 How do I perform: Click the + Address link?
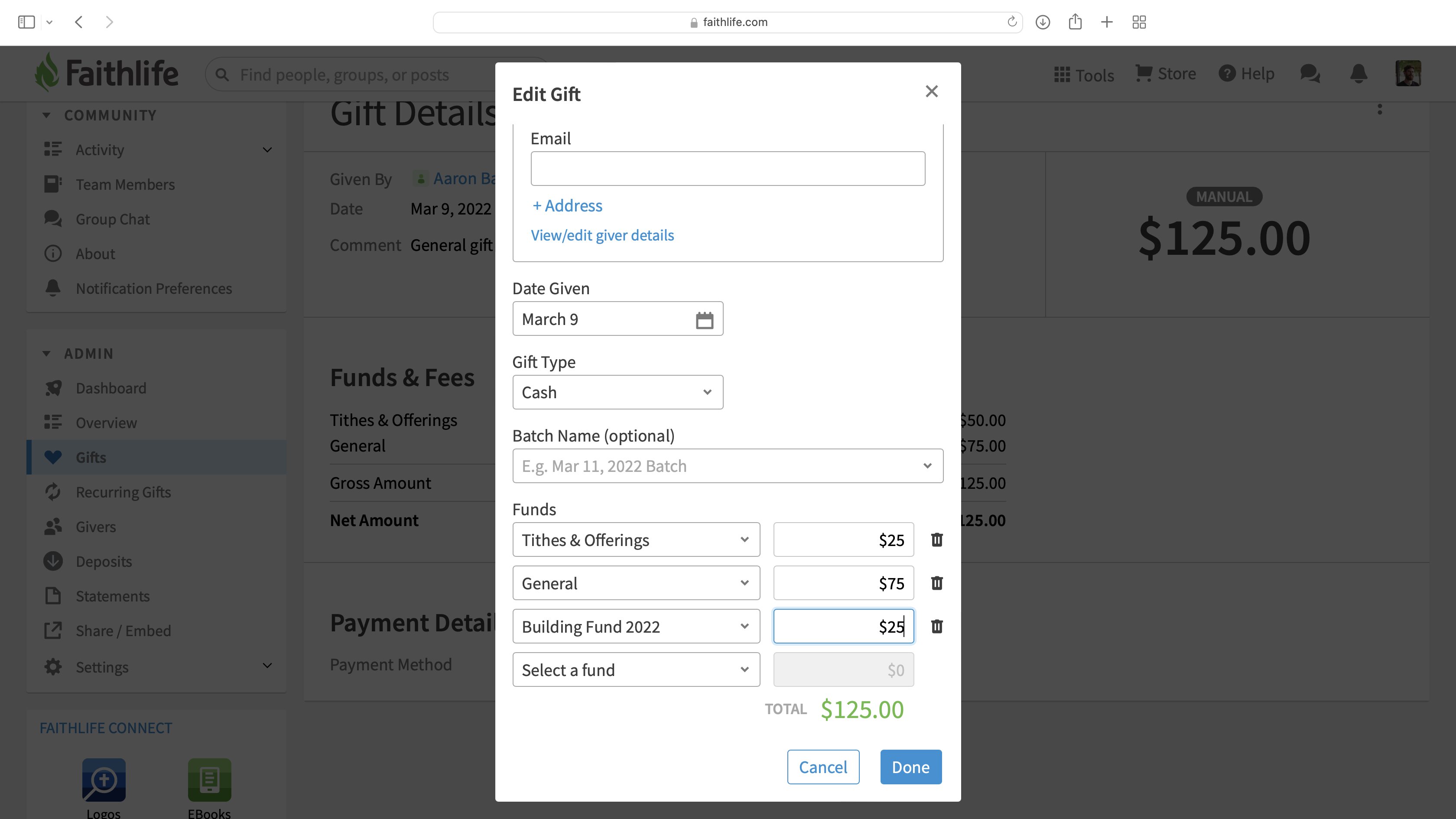tap(568, 206)
